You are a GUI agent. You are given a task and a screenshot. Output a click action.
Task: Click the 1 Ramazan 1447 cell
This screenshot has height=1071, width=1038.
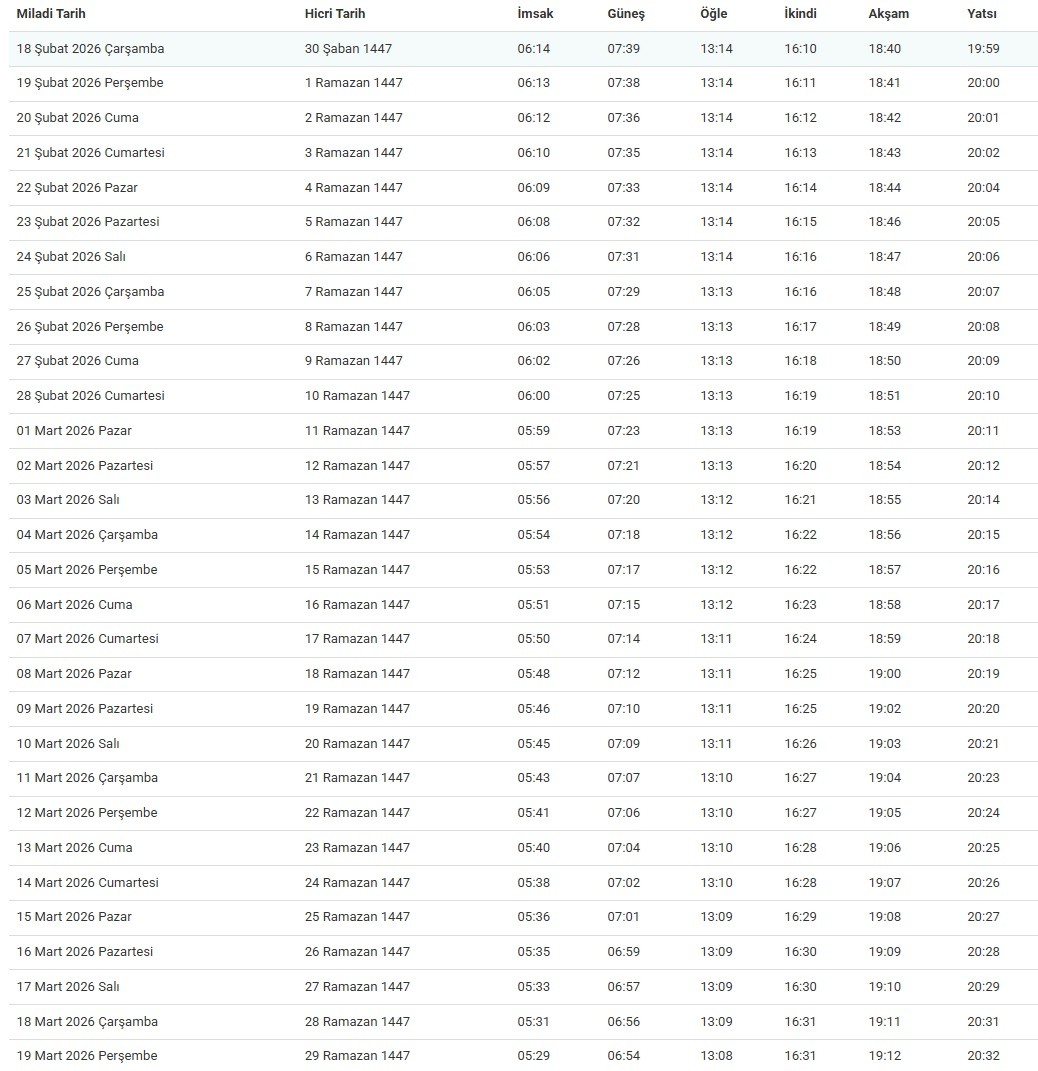(353, 83)
